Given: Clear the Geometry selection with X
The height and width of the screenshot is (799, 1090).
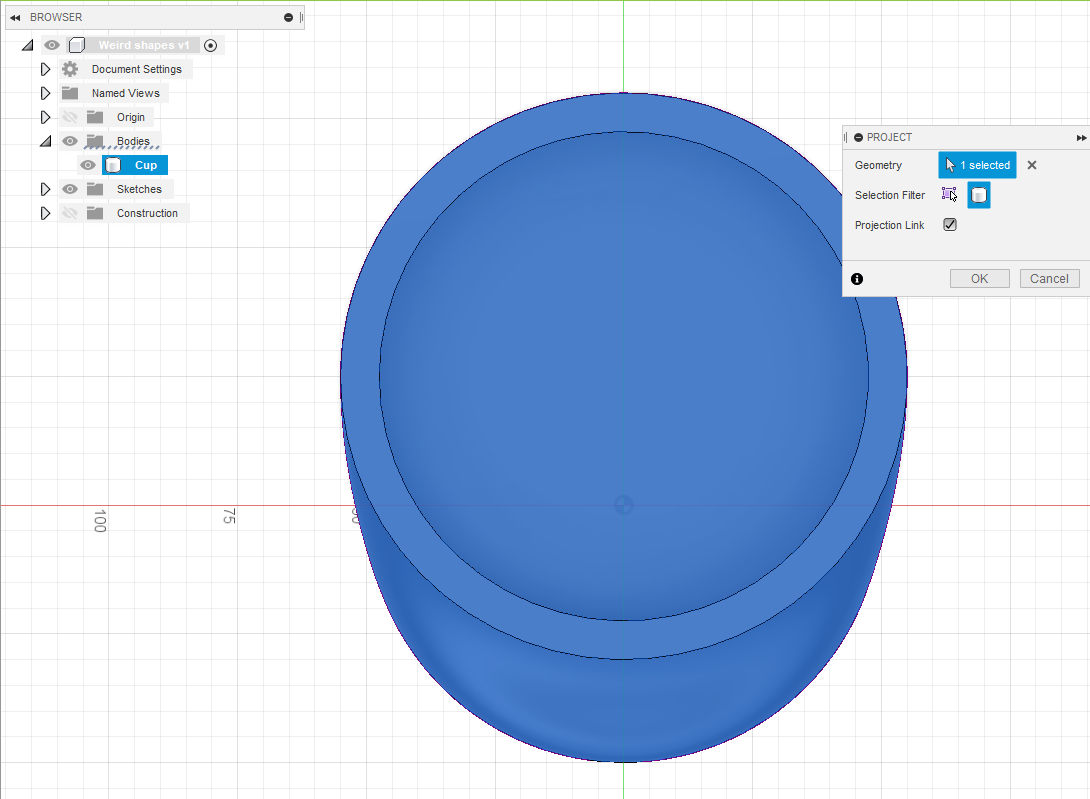Looking at the screenshot, I should pos(1032,165).
